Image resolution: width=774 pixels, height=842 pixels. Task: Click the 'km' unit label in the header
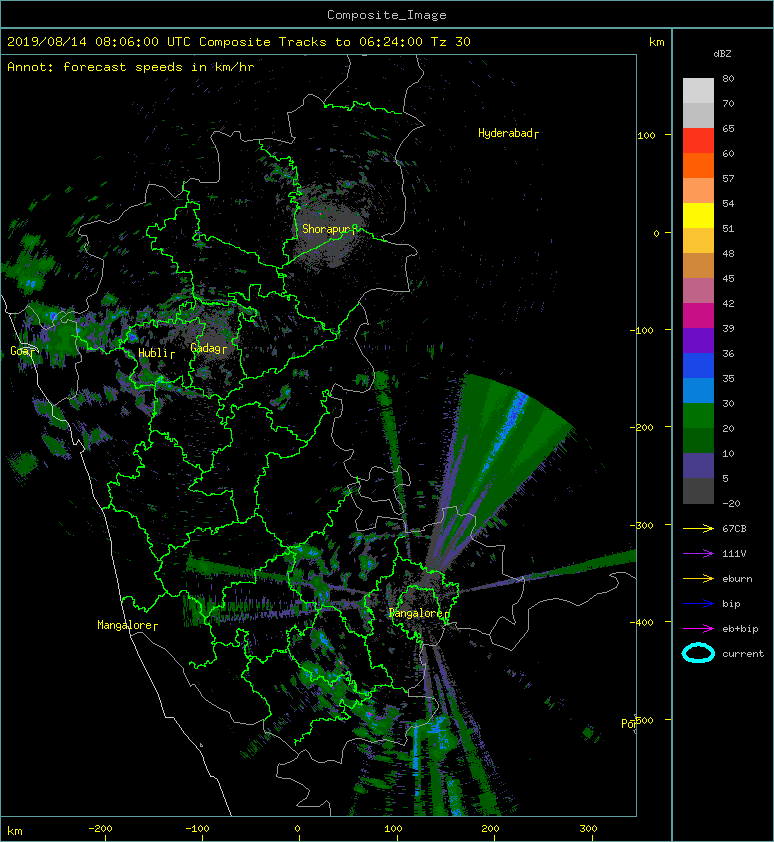coord(656,42)
